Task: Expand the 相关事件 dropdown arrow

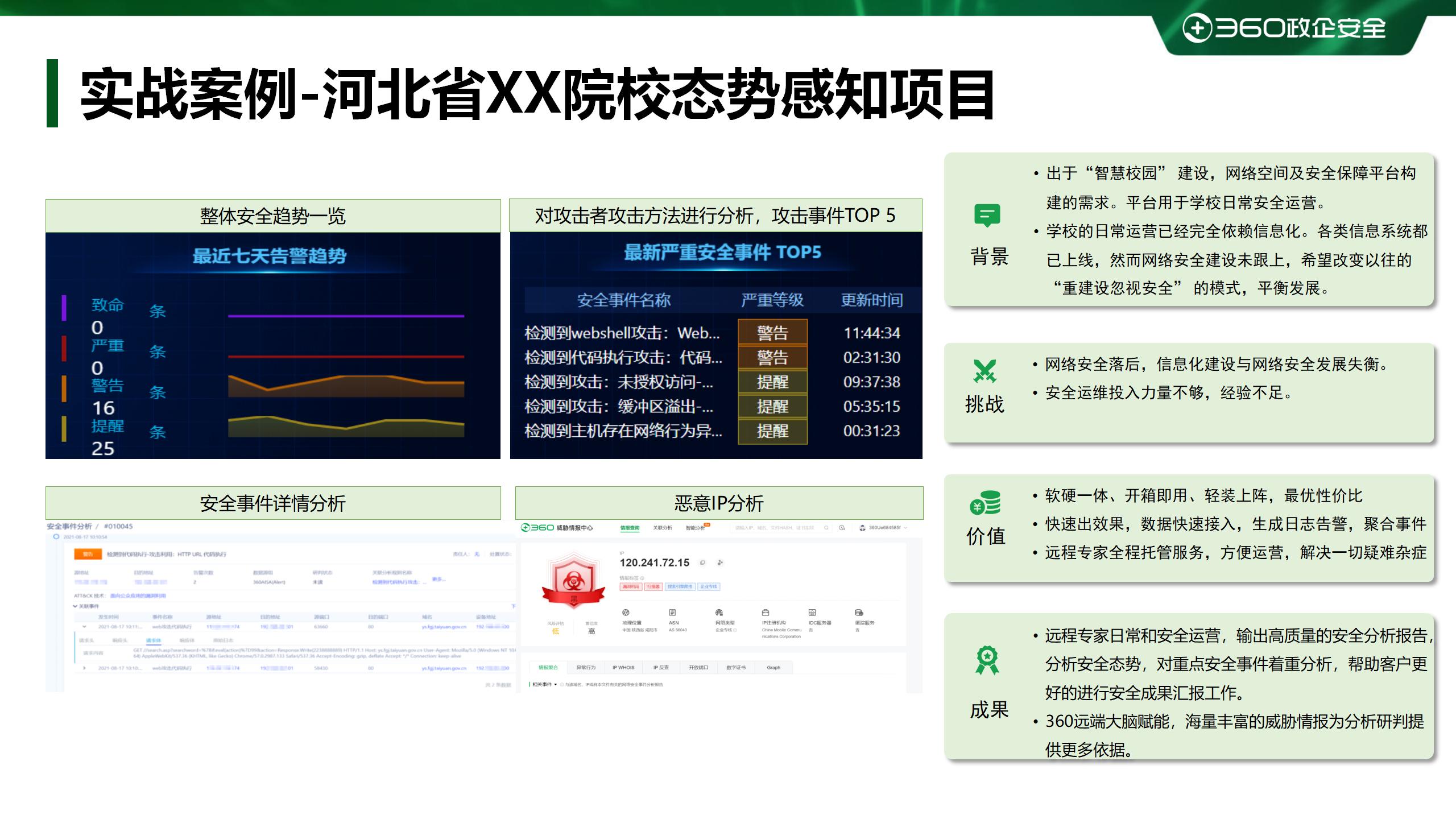Action: point(555,684)
